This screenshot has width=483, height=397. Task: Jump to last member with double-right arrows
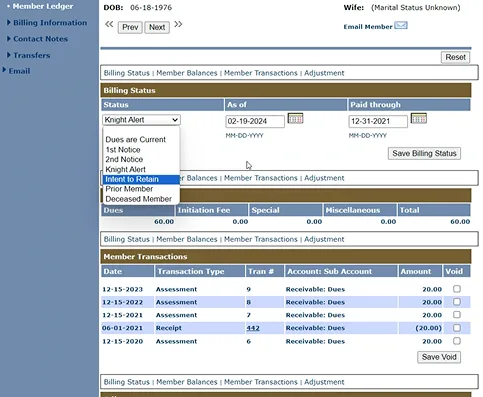(x=178, y=24)
